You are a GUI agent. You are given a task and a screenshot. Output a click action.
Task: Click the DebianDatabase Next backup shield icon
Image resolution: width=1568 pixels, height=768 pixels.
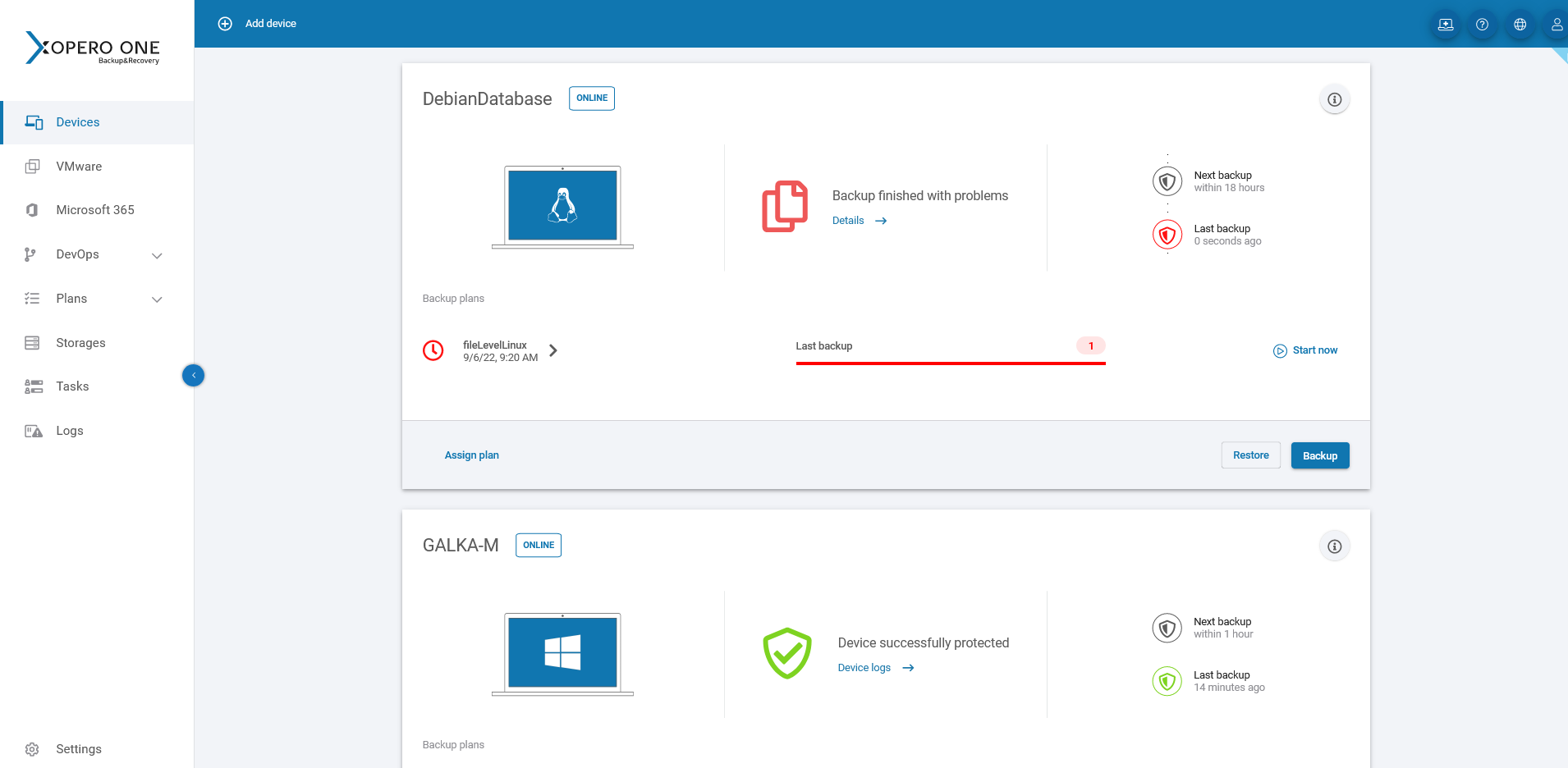pyautogui.click(x=1167, y=181)
